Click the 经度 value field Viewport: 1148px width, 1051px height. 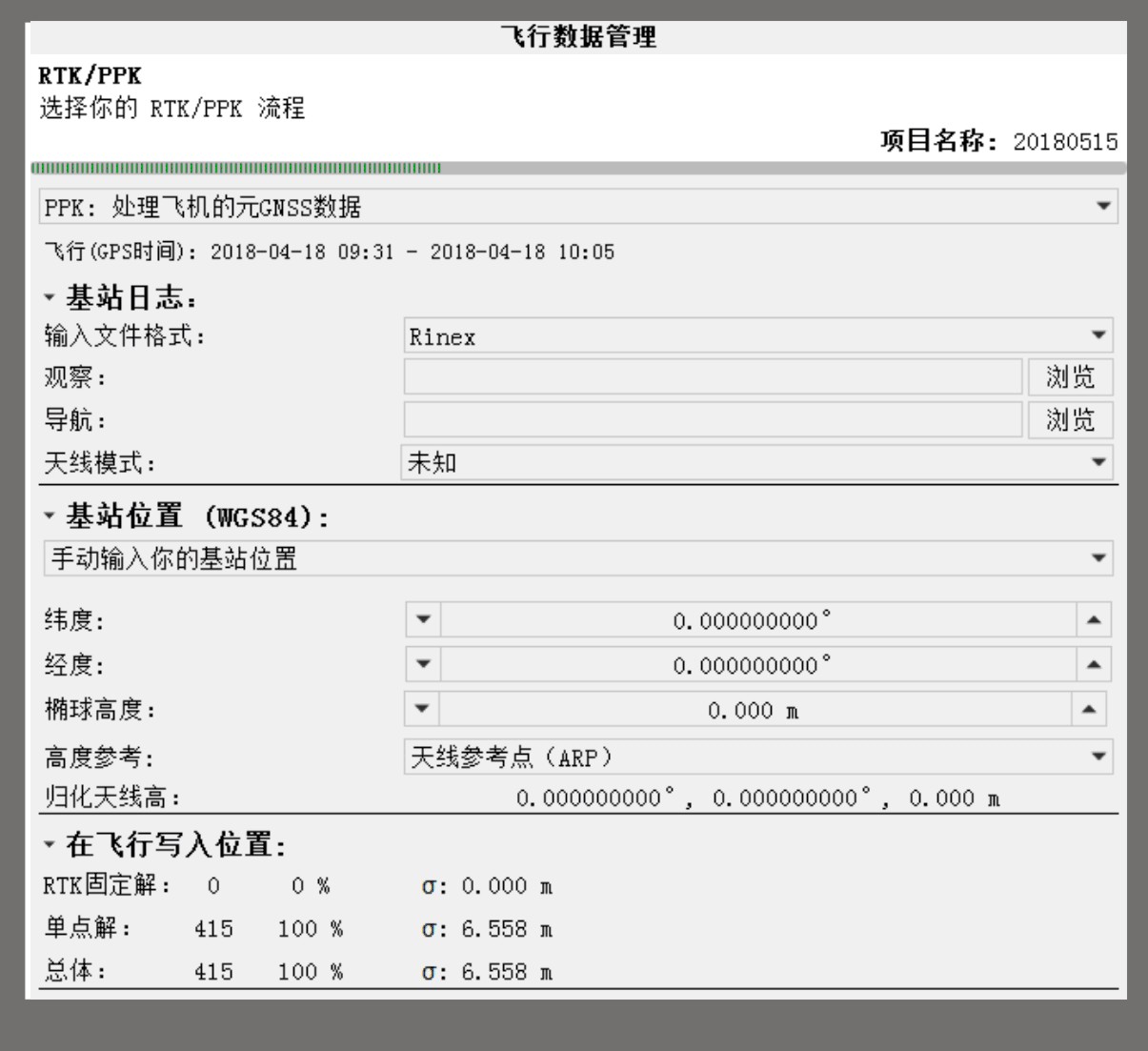point(757,665)
